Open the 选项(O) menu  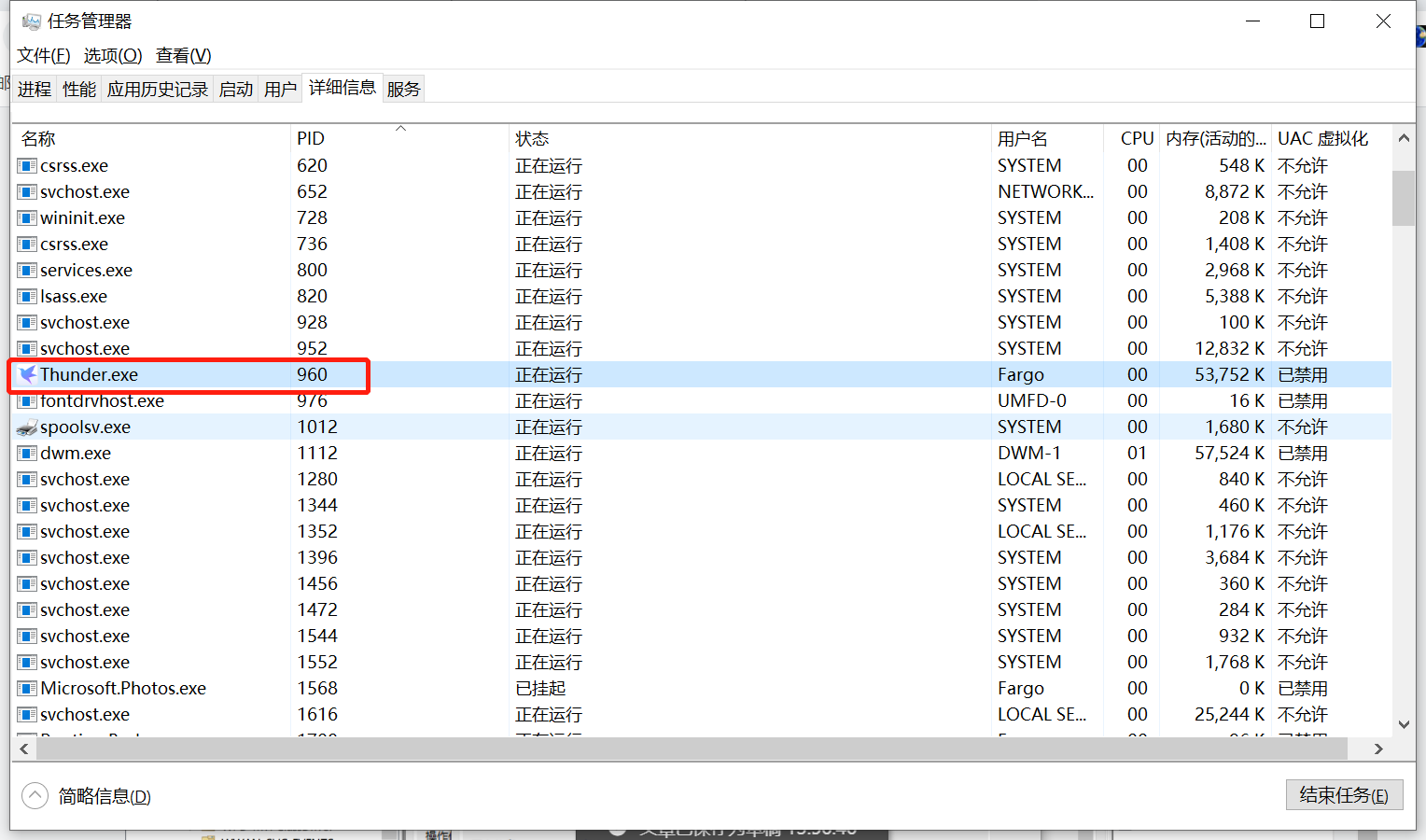(112, 55)
